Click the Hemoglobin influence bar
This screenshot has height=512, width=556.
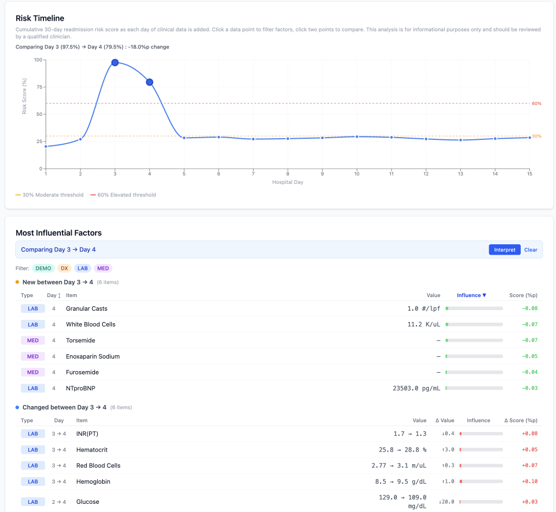coord(481,482)
